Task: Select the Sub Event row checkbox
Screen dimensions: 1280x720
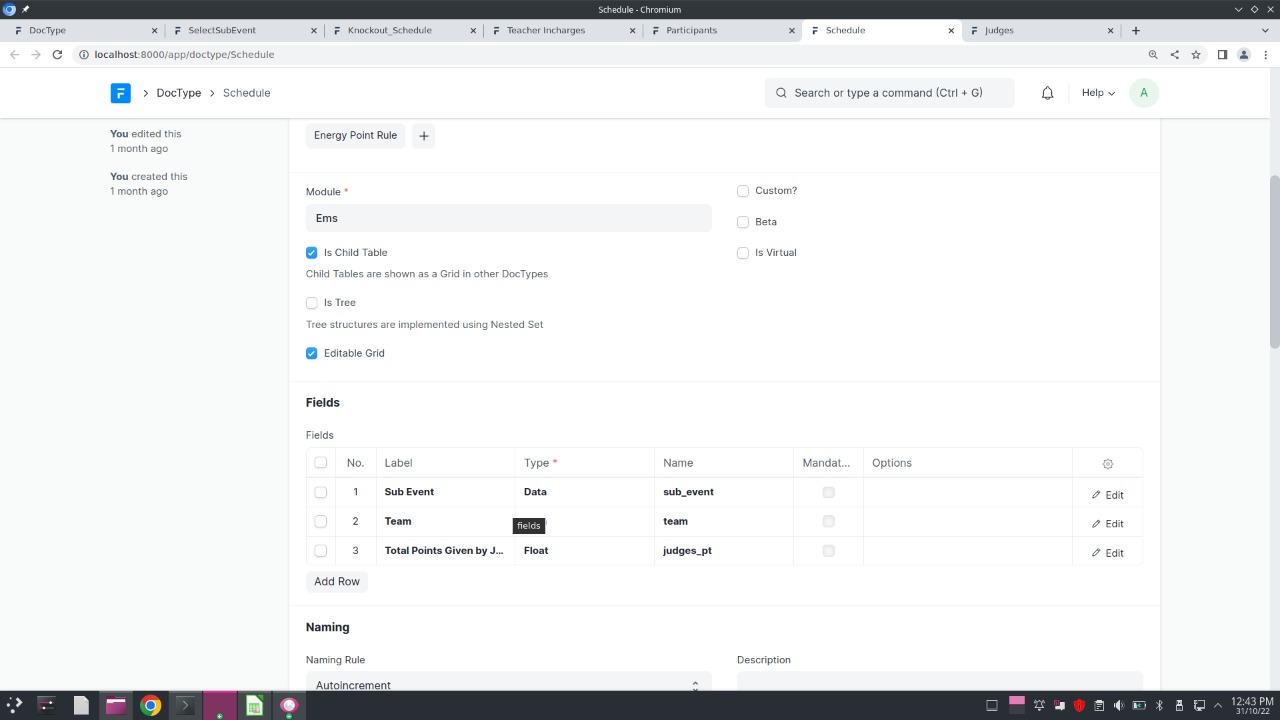Action: click(320, 492)
